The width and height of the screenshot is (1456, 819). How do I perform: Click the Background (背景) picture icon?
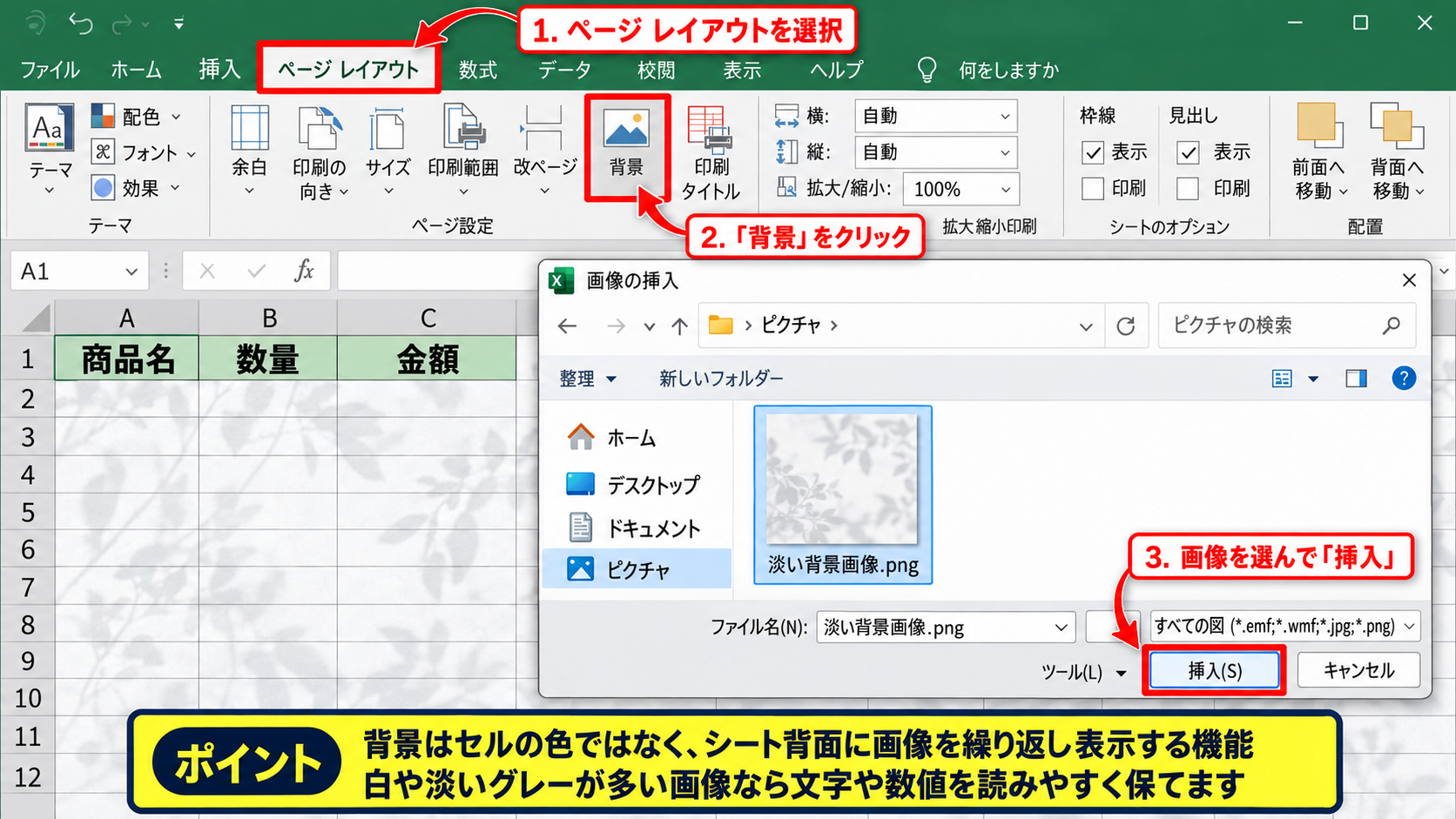(x=627, y=128)
